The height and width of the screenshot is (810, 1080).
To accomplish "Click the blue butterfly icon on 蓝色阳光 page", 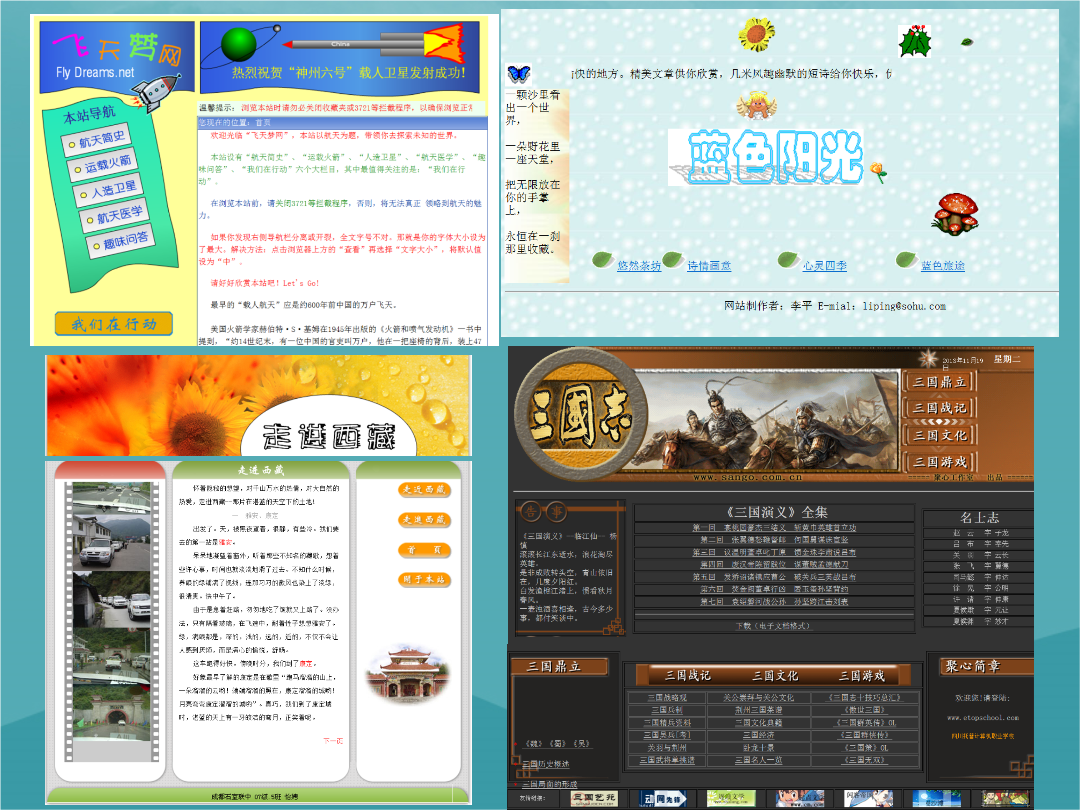I will pyautogui.click(x=518, y=73).
